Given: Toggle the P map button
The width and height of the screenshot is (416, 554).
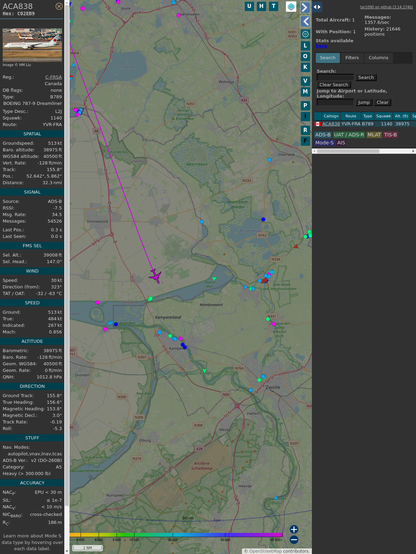Looking at the screenshot, I should 305,105.
